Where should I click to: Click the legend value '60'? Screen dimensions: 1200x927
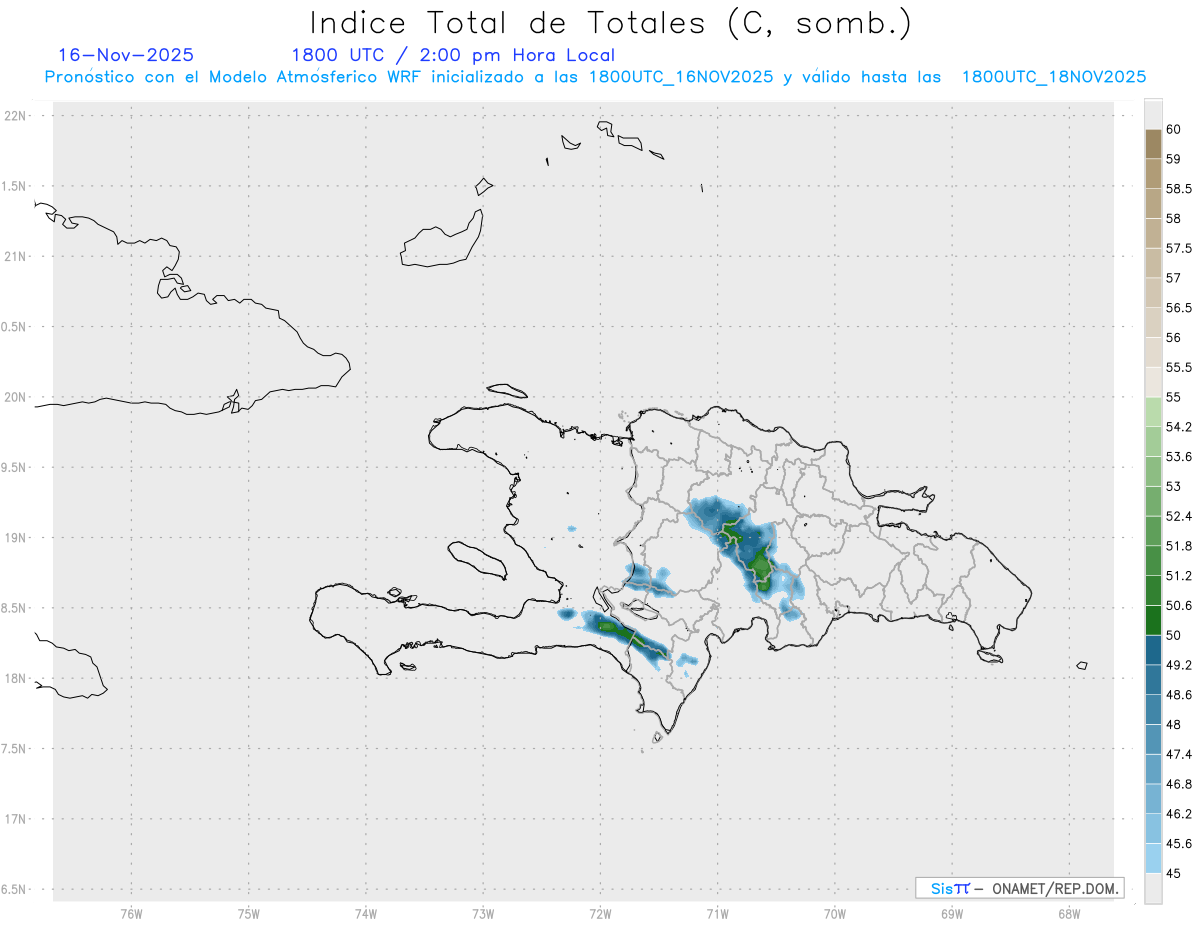coord(1173,129)
